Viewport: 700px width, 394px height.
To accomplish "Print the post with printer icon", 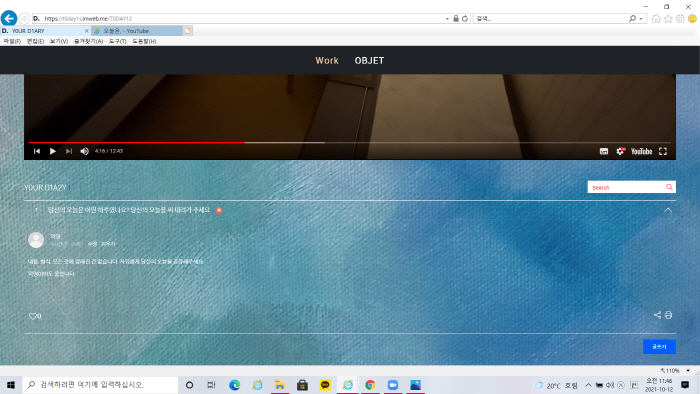I will coord(668,315).
